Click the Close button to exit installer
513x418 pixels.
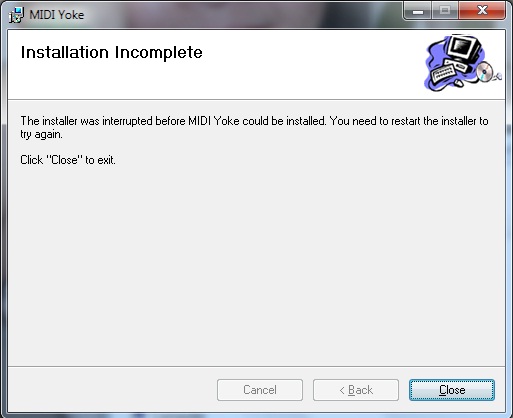(452, 390)
